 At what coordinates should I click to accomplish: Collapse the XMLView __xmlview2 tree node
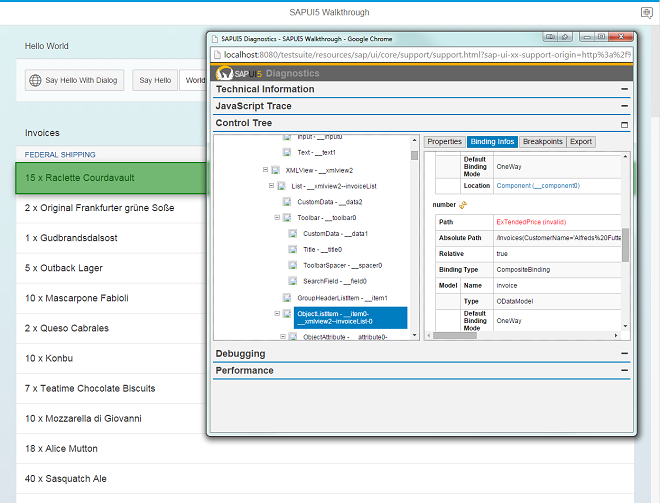pos(264,170)
